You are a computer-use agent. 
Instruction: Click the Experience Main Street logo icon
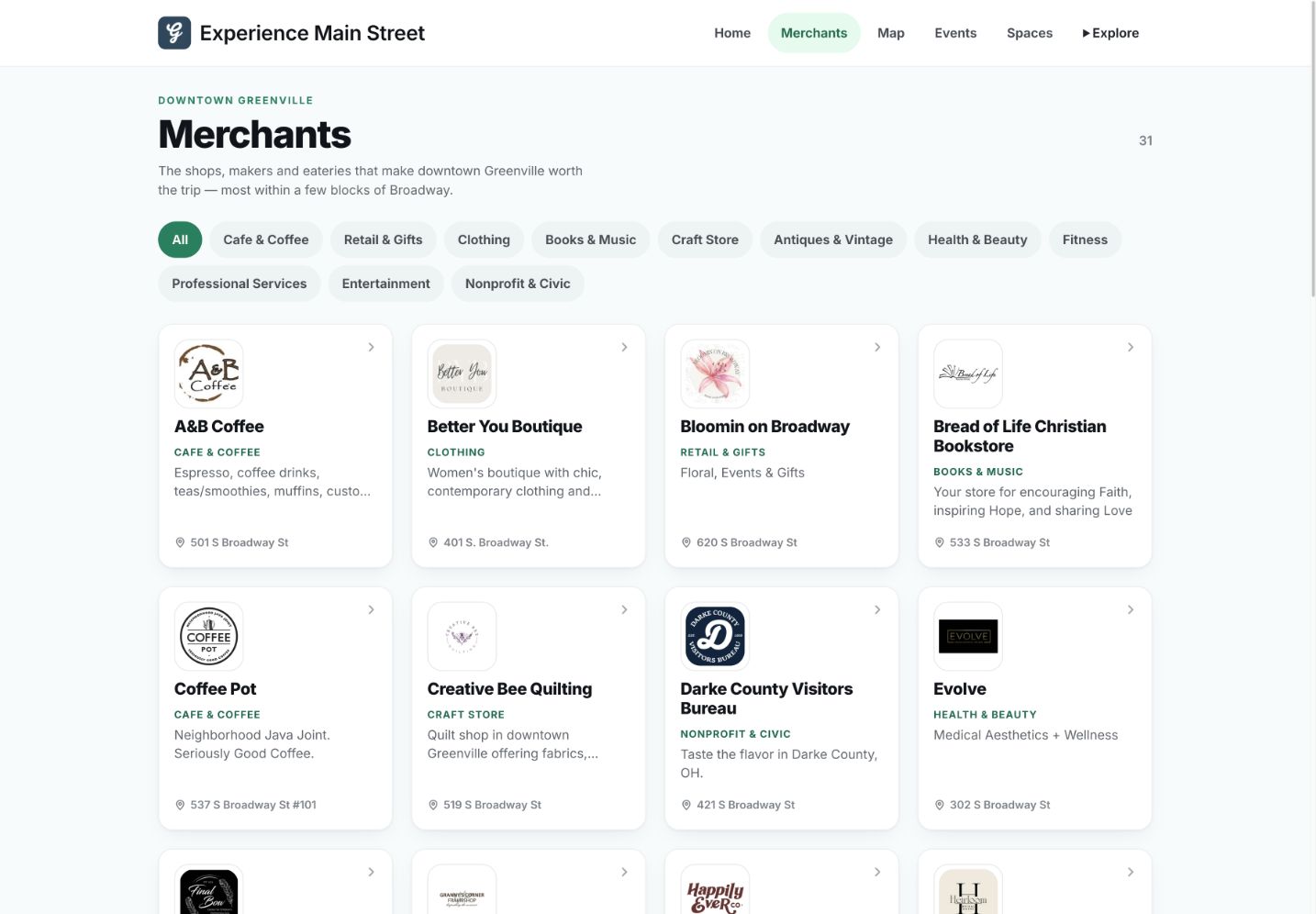click(174, 33)
